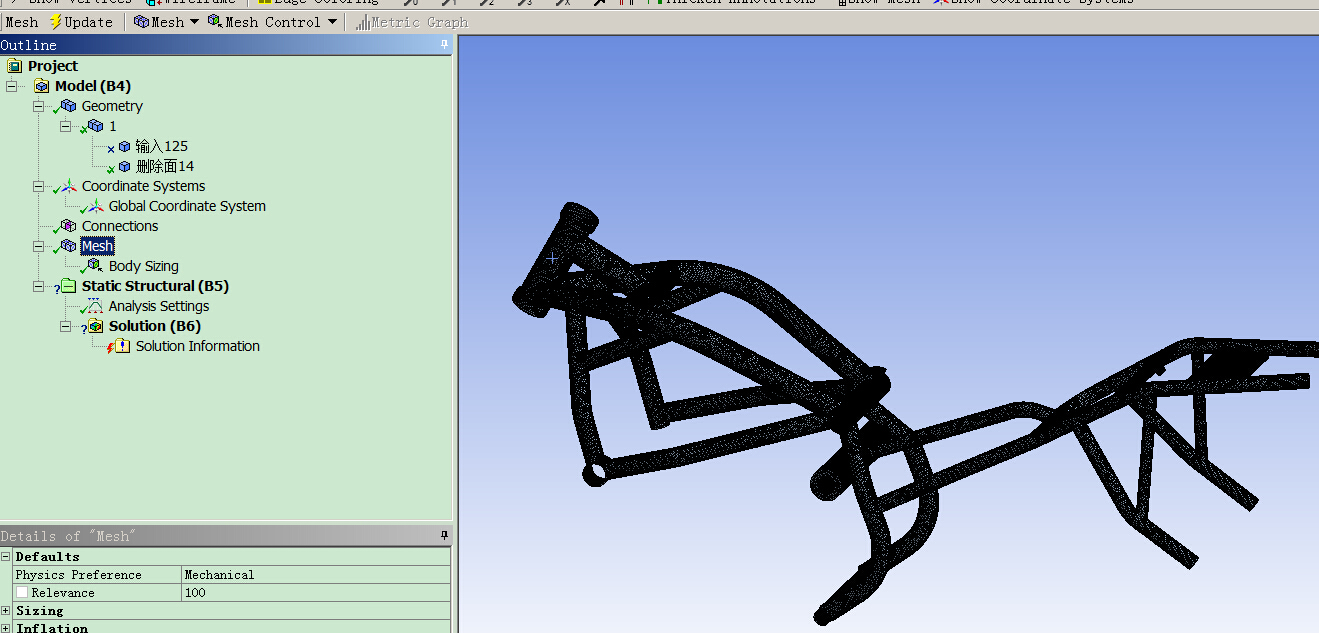This screenshot has width=1319, height=633.
Task: Select the Connections tree item
Action: 120,226
